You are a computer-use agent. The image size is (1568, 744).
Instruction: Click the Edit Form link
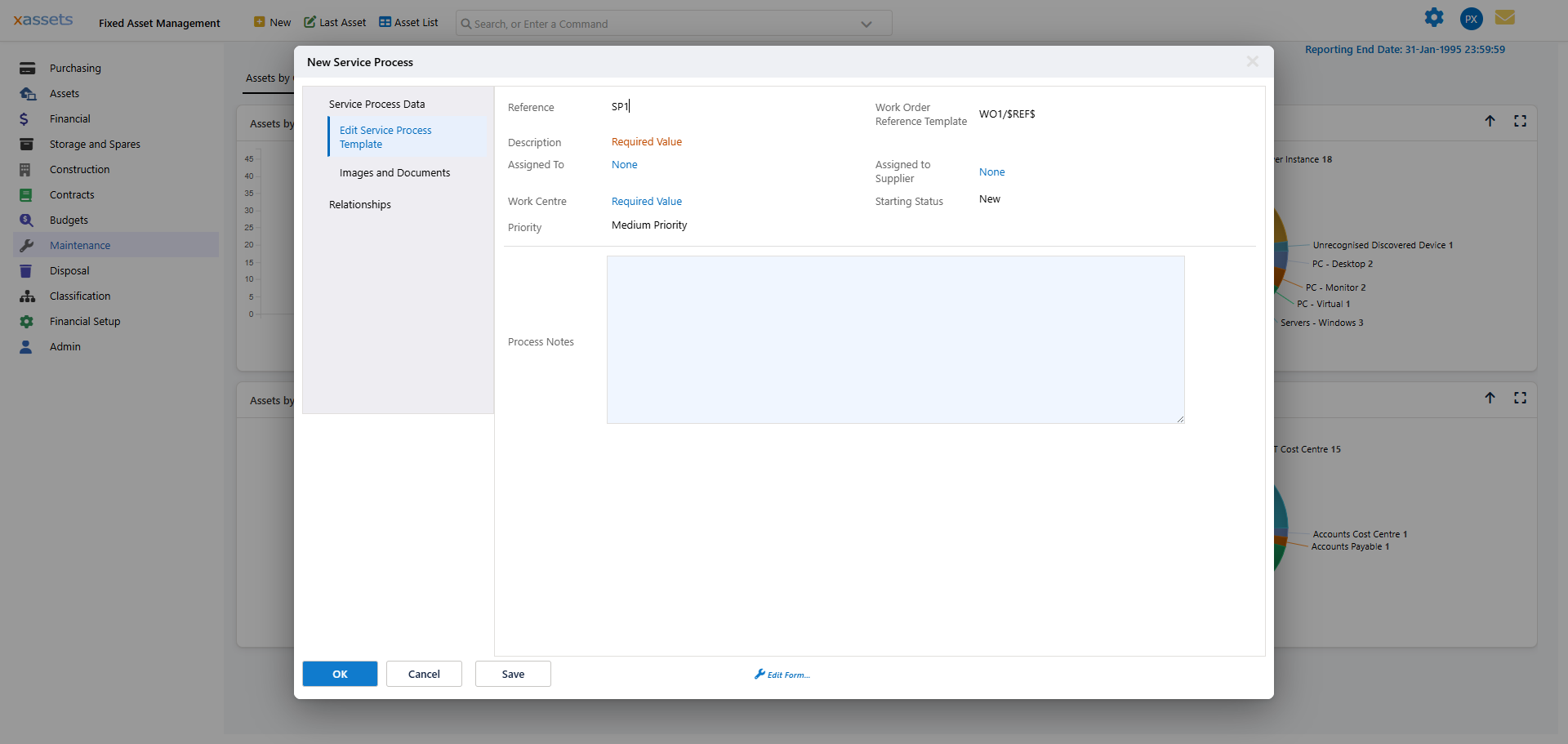[782, 674]
